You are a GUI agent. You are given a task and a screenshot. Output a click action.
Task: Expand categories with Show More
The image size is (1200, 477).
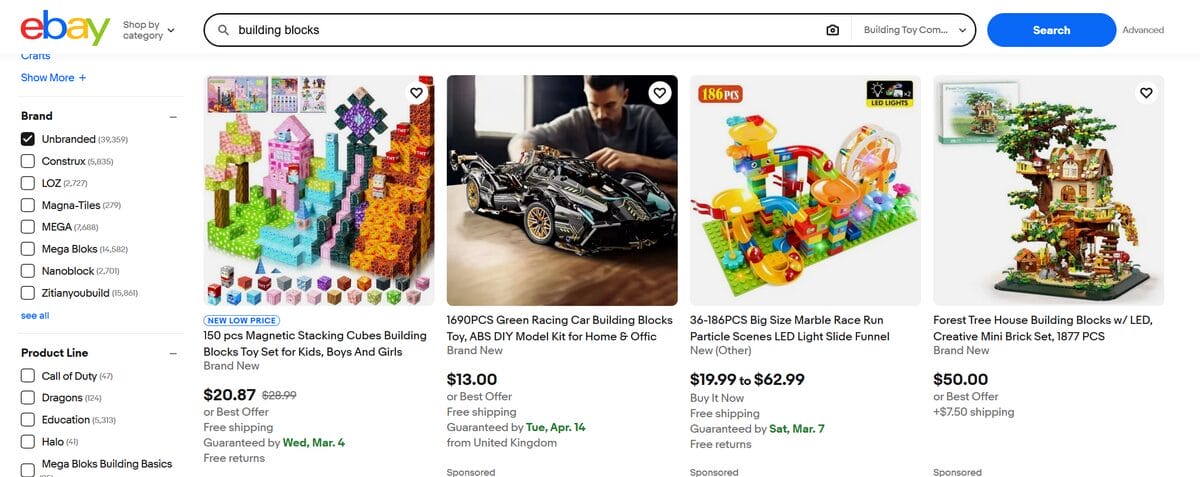(53, 77)
